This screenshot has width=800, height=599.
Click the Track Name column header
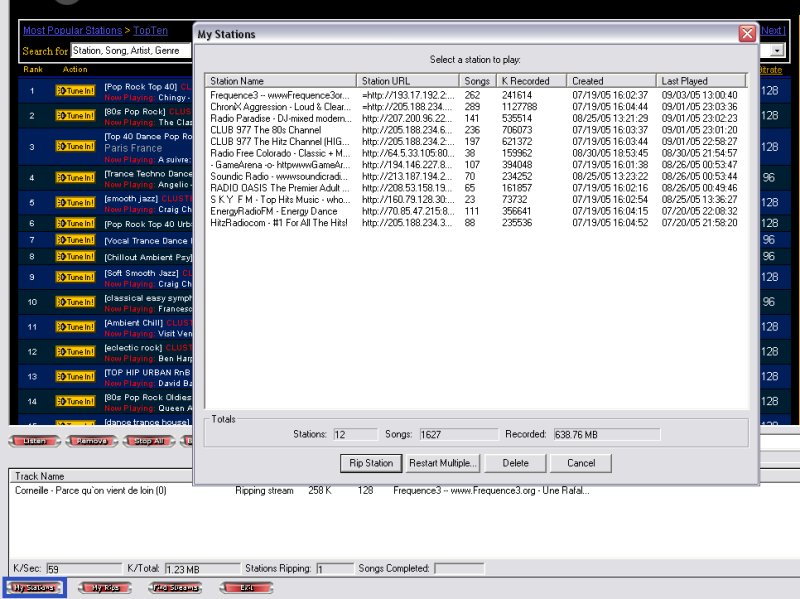(101, 476)
